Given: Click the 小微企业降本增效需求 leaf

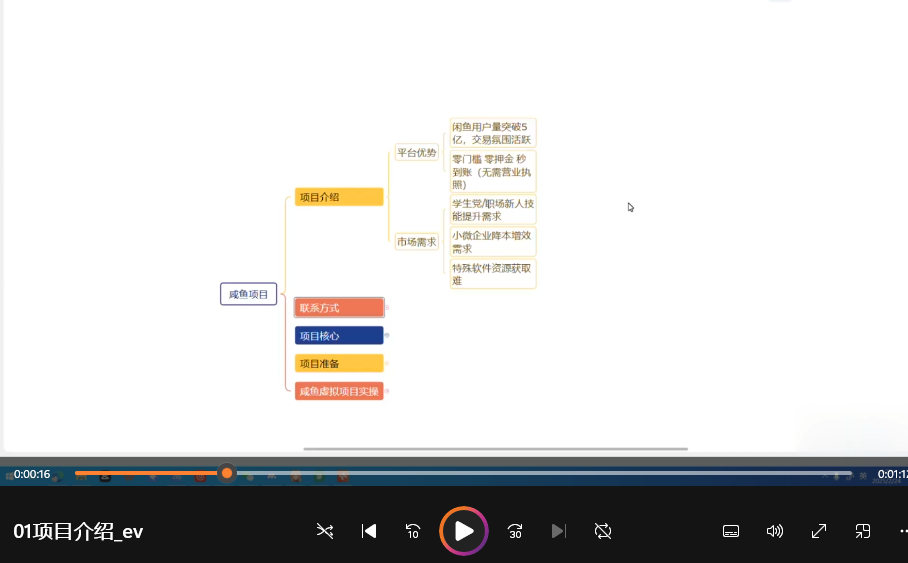Looking at the screenshot, I should pyautogui.click(x=493, y=242).
